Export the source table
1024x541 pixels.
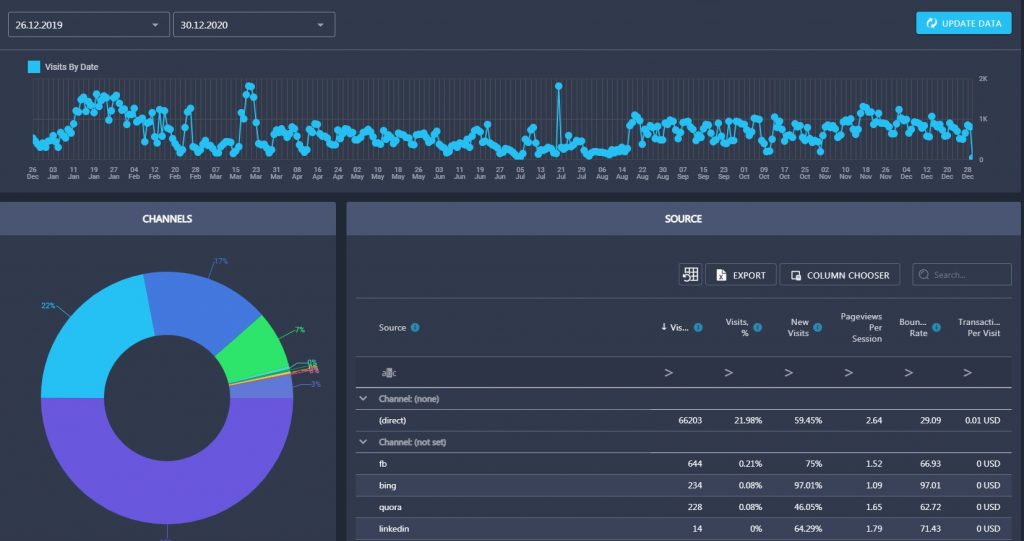(x=741, y=275)
